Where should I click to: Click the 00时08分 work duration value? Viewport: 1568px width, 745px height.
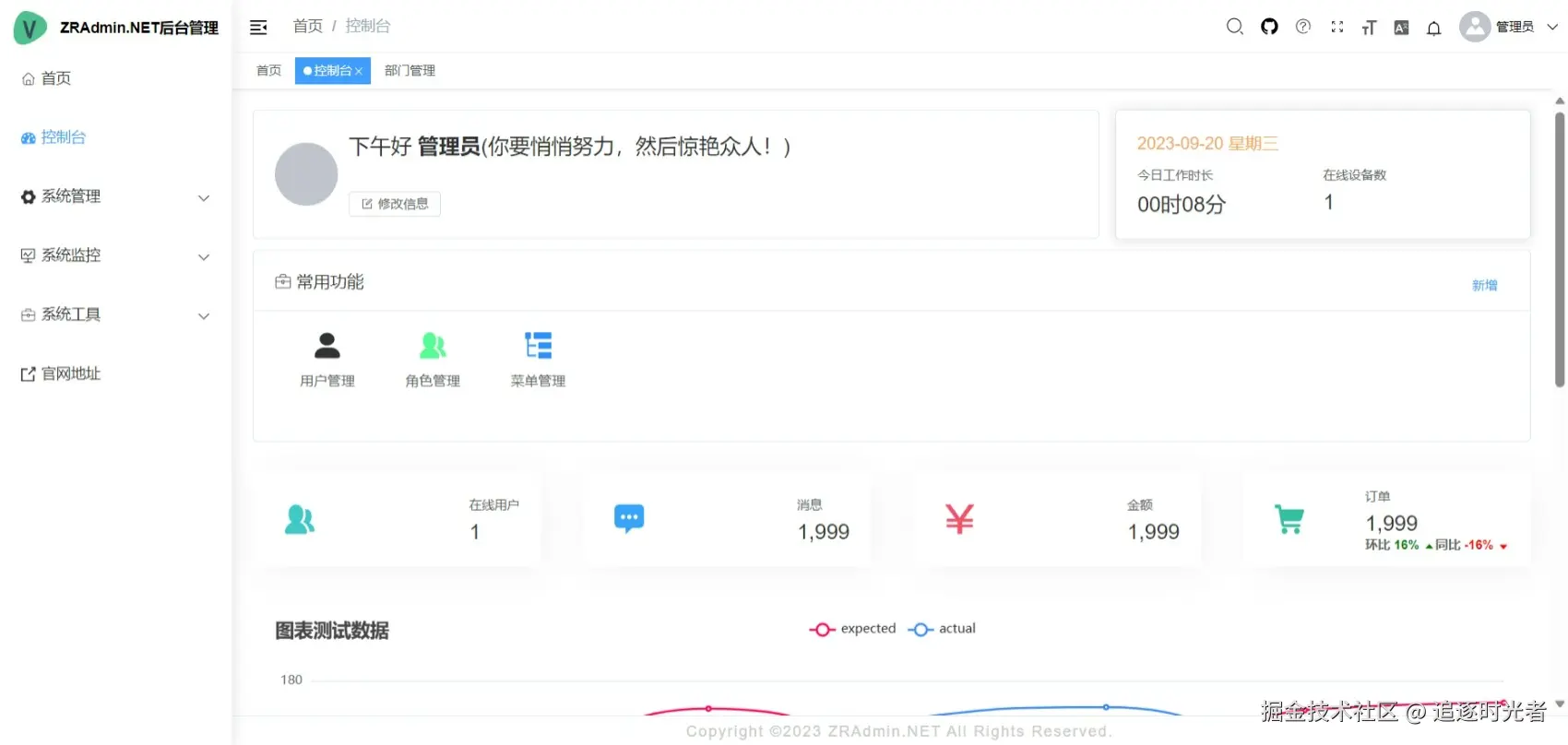pyautogui.click(x=1182, y=205)
